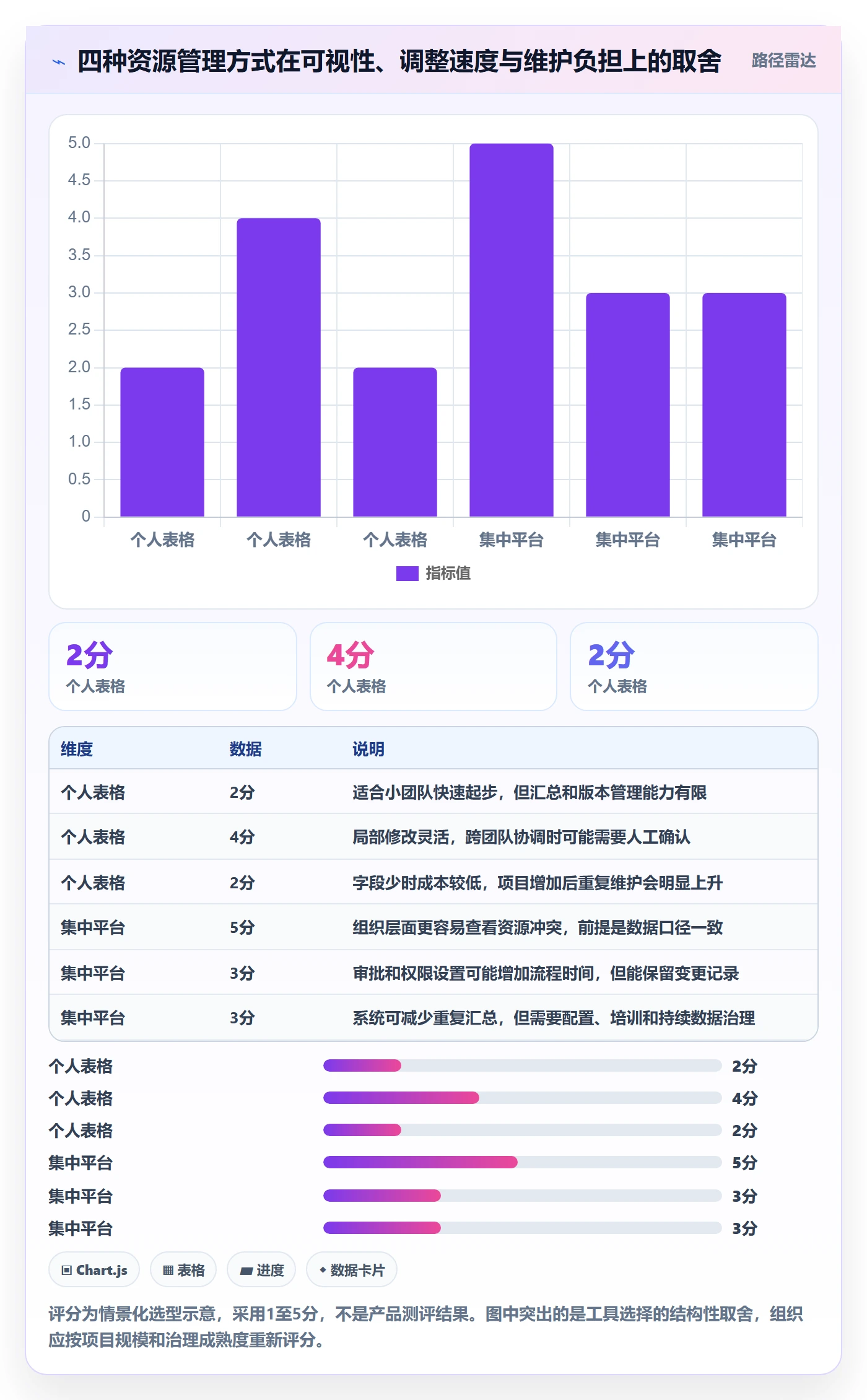Image resolution: width=867 pixels, height=1400 pixels.
Task: Select the 表格 tag
Action: (183, 1269)
